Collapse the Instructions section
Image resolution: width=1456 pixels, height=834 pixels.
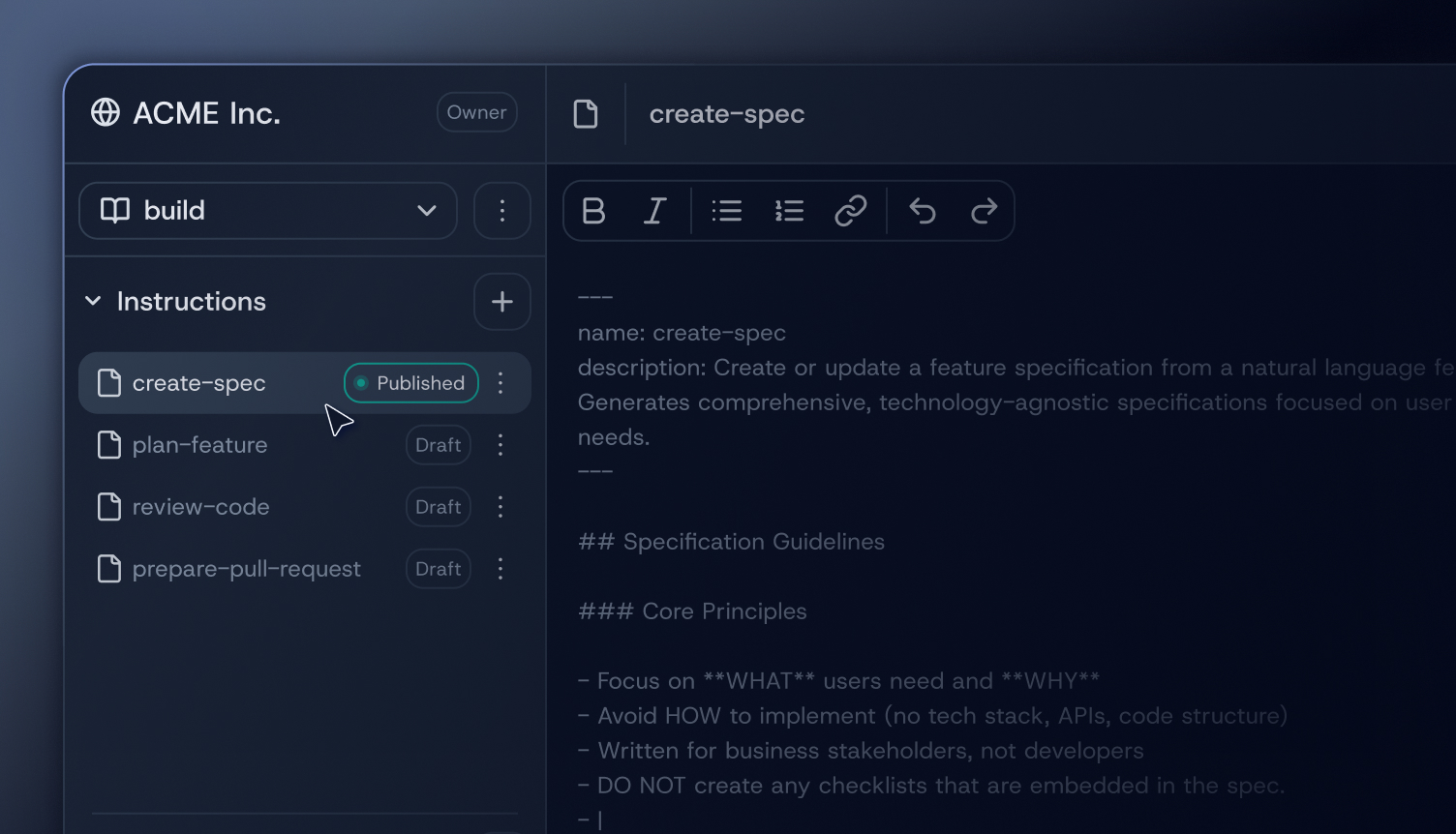pyautogui.click(x=93, y=301)
